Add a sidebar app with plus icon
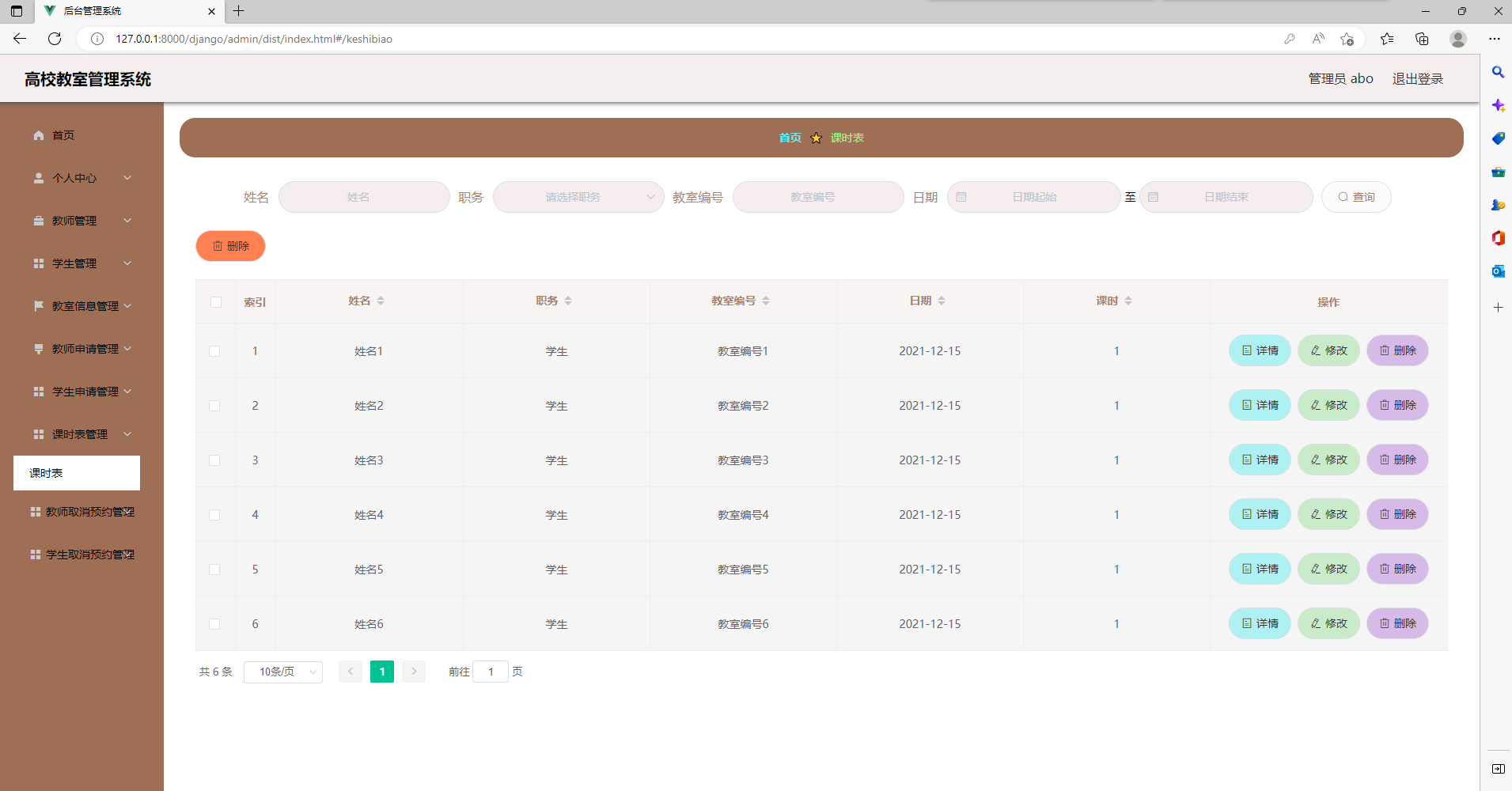 pos(1498,307)
